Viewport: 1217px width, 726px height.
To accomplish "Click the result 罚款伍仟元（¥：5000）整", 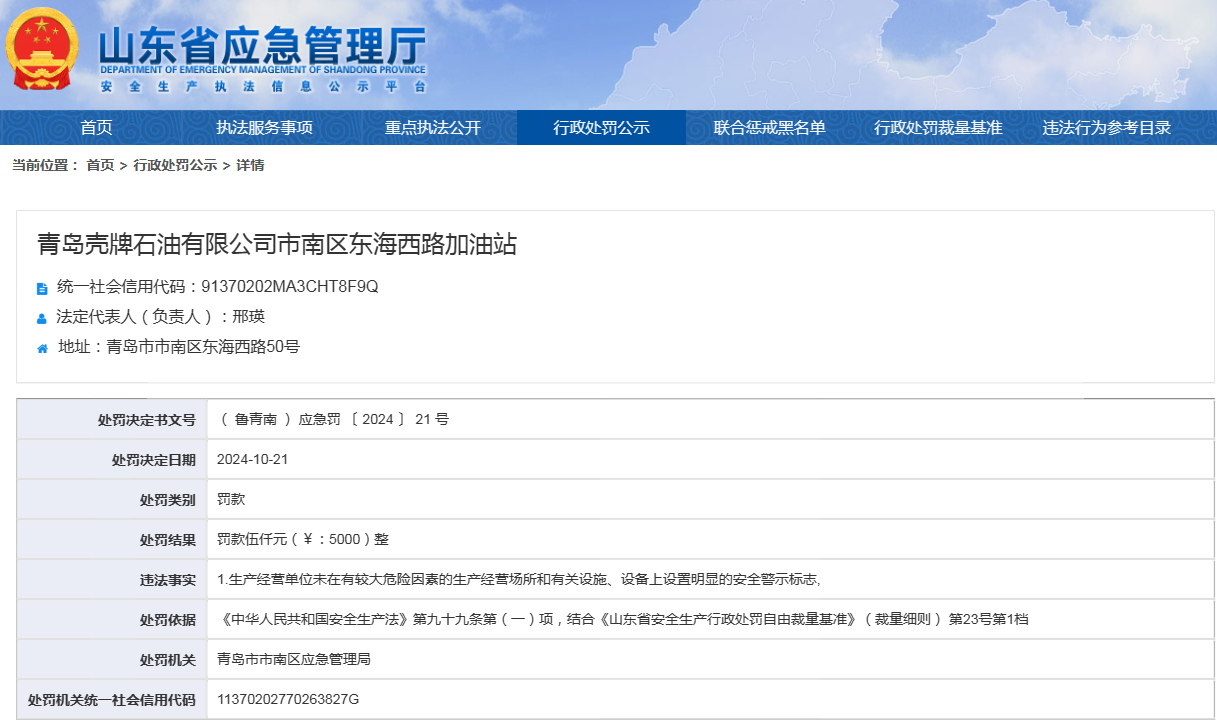I will (303, 539).
